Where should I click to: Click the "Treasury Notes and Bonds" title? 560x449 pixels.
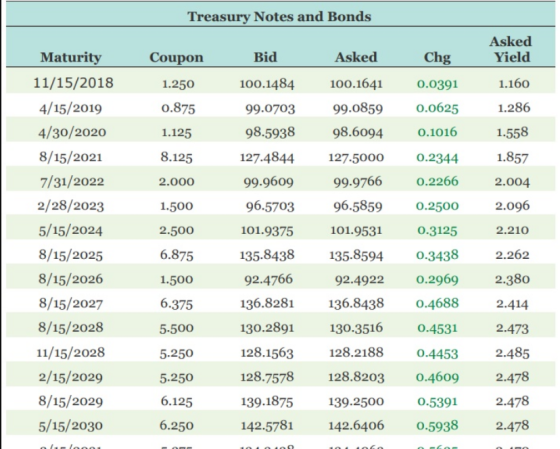point(279,16)
